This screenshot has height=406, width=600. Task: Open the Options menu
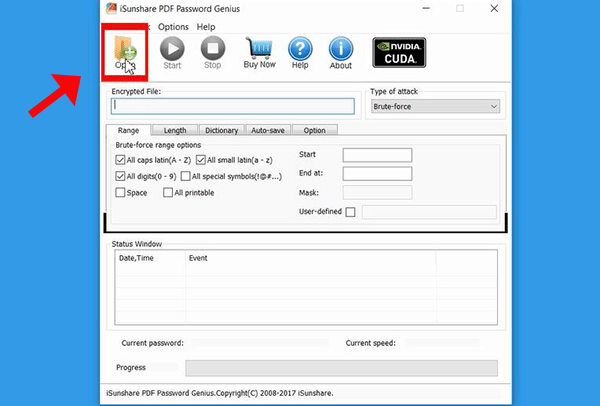[x=173, y=27]
